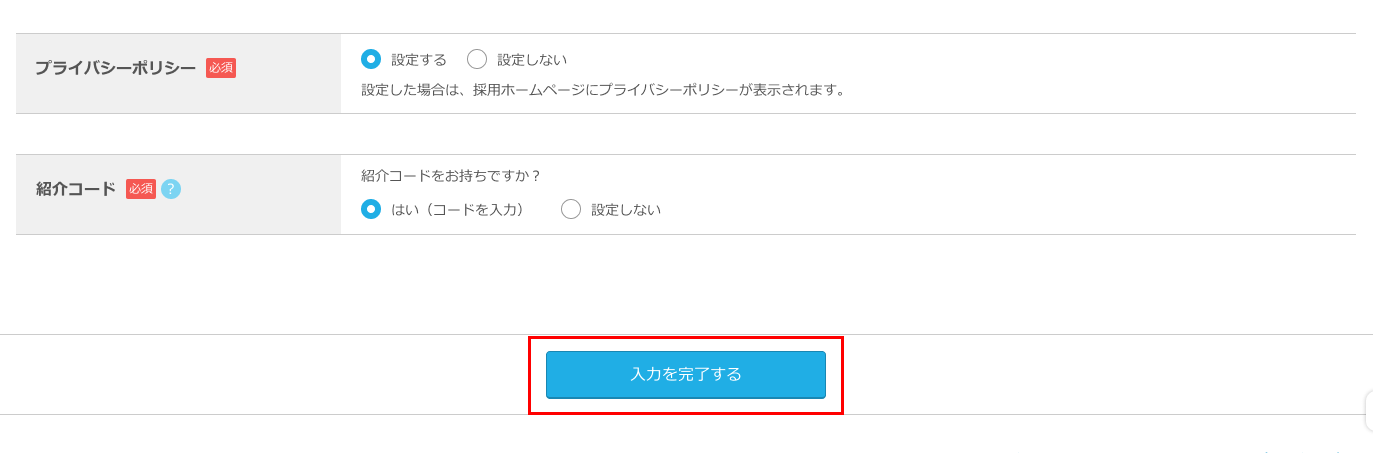This screenshot has height=453, width=1373.
Task: Click 設定しない label text in 紹介コード row
Action: [x=626, y=210]
